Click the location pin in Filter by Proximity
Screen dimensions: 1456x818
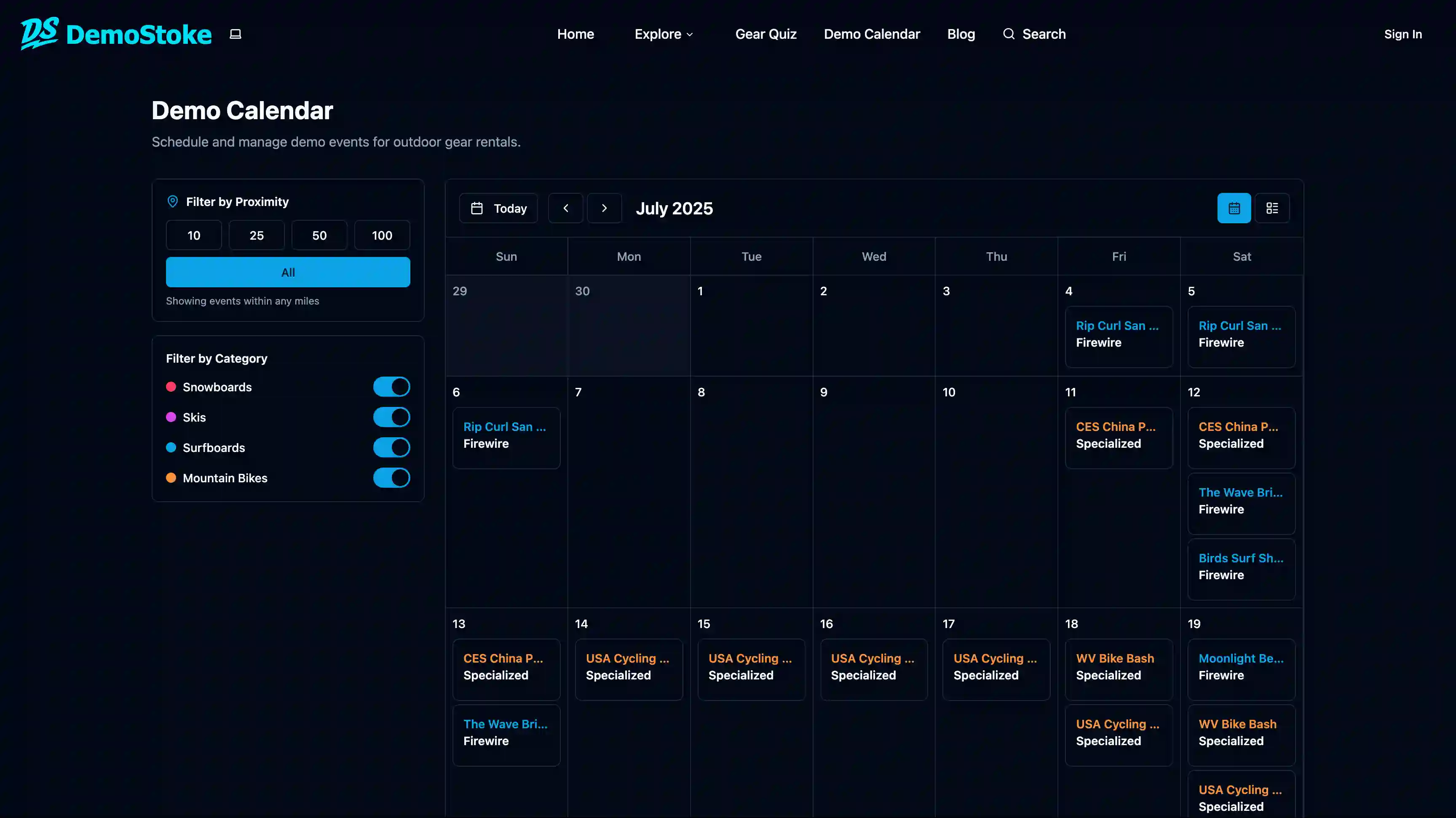172,201
